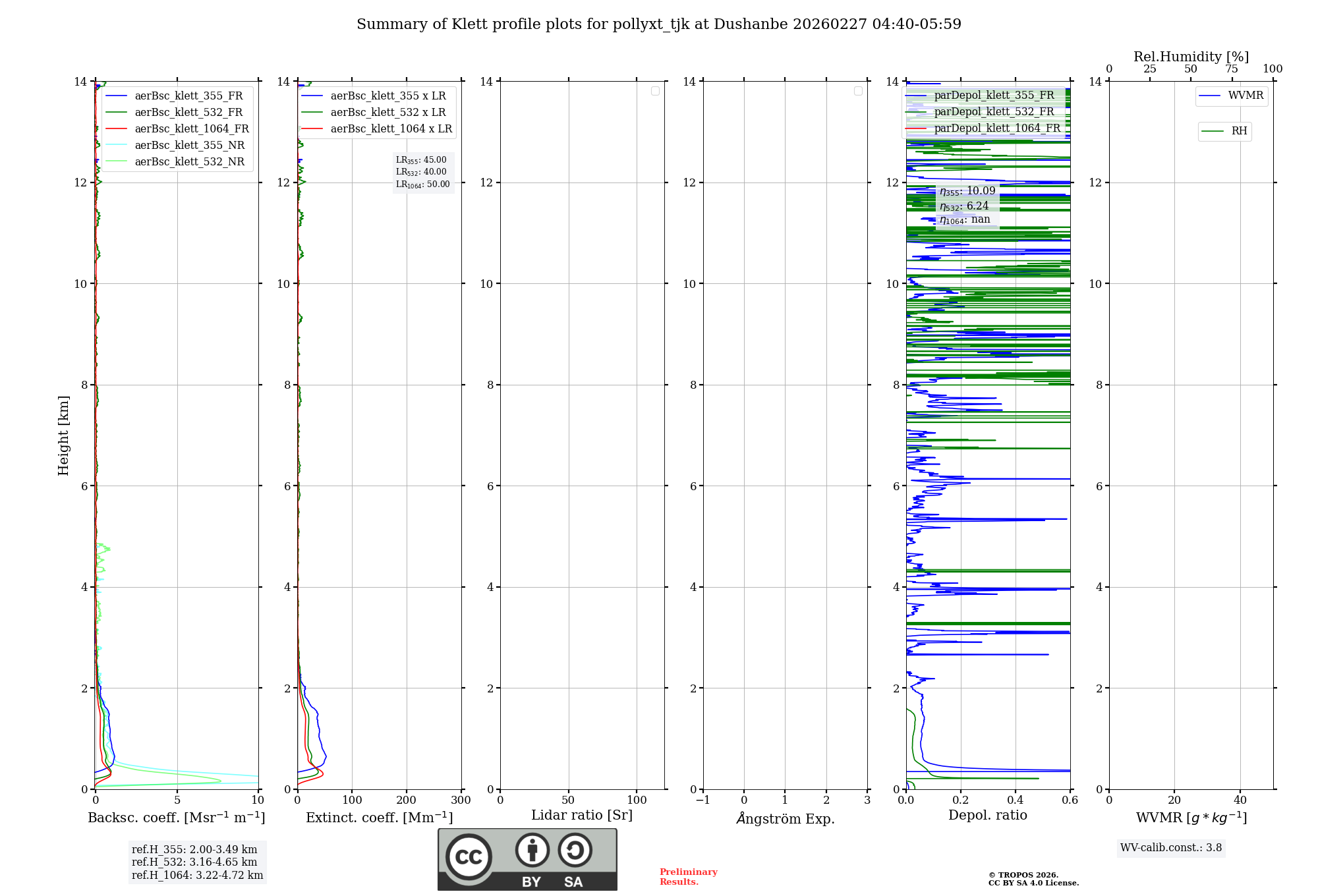Select aerBsc_klett_1064_FR legend entry

click(x=191, y=129)
